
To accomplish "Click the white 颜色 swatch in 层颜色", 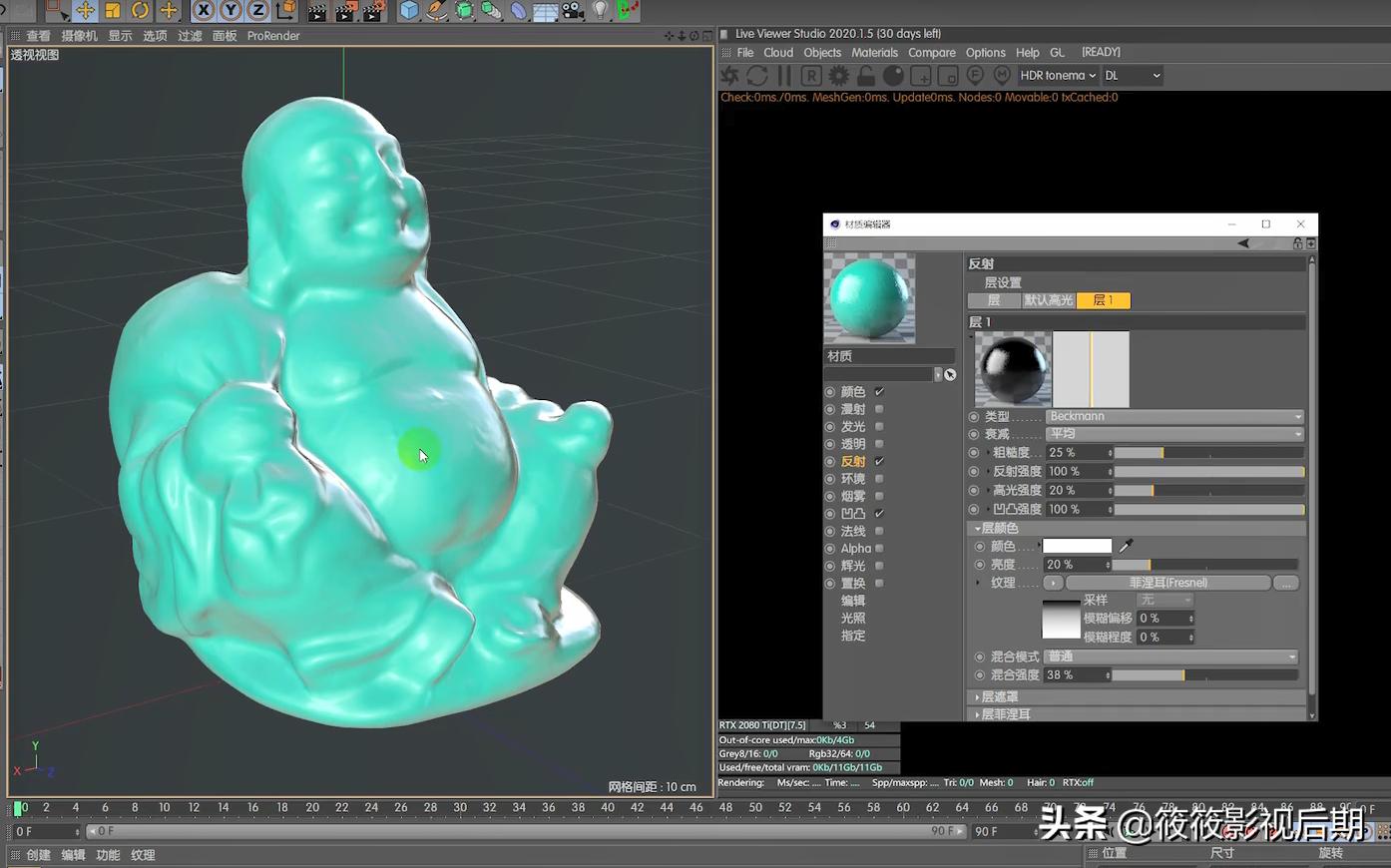I will pos(1077,545).
